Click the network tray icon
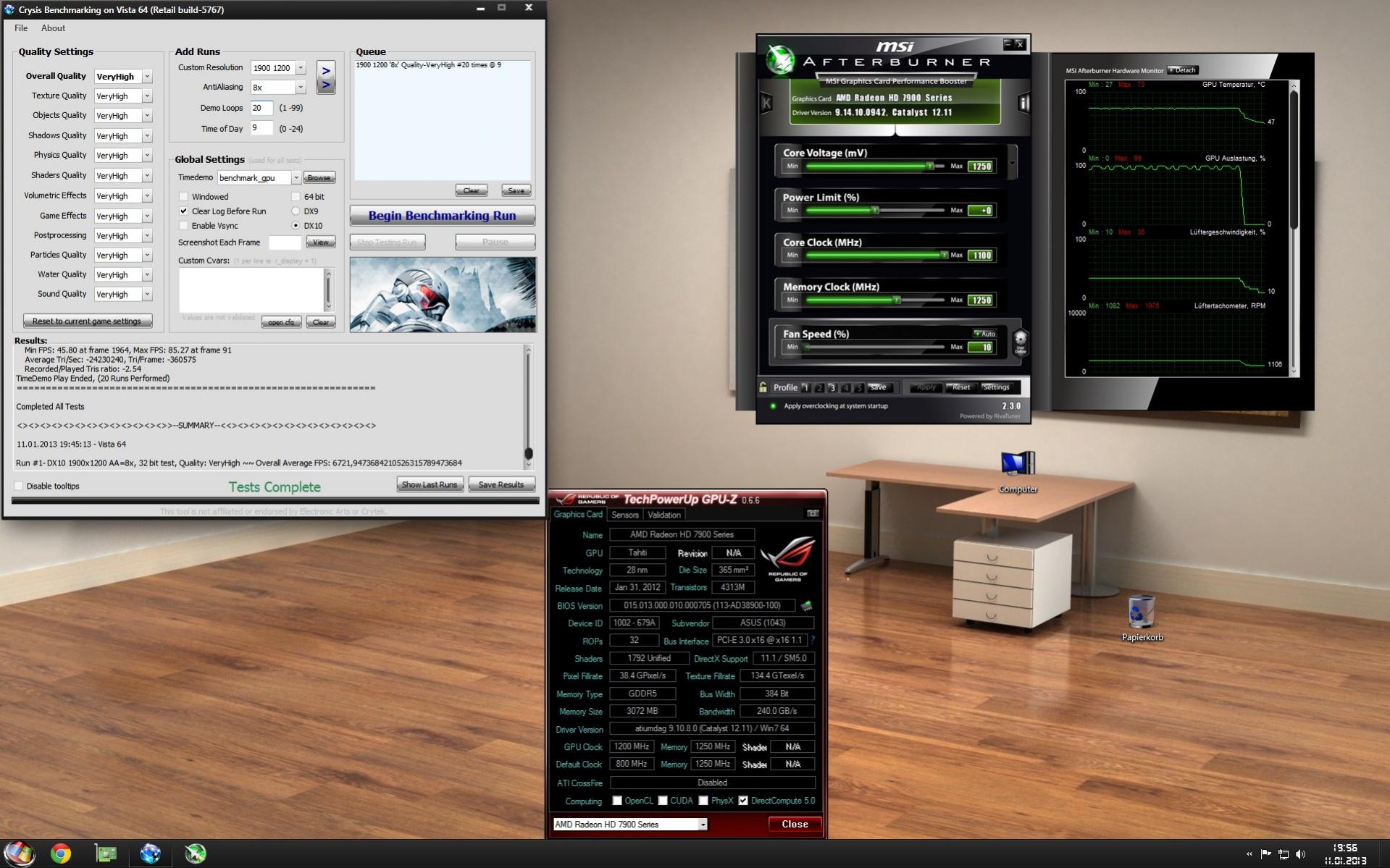 pos(1283,854)
